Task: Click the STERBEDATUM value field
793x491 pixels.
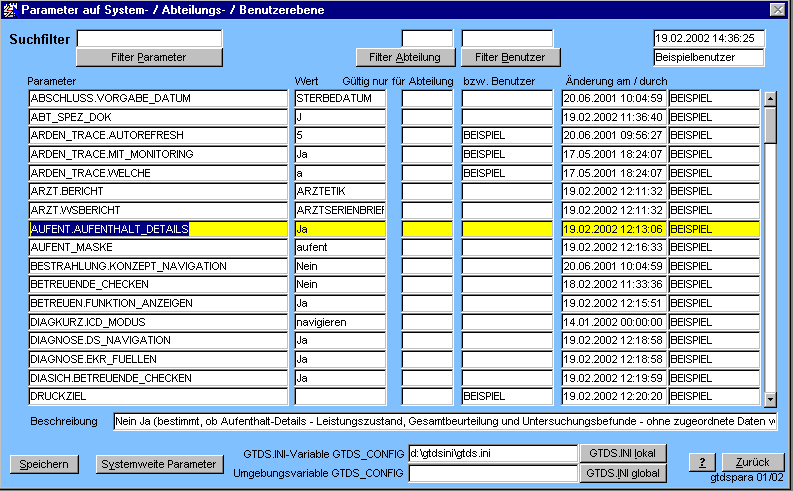Action: [340, 98]
